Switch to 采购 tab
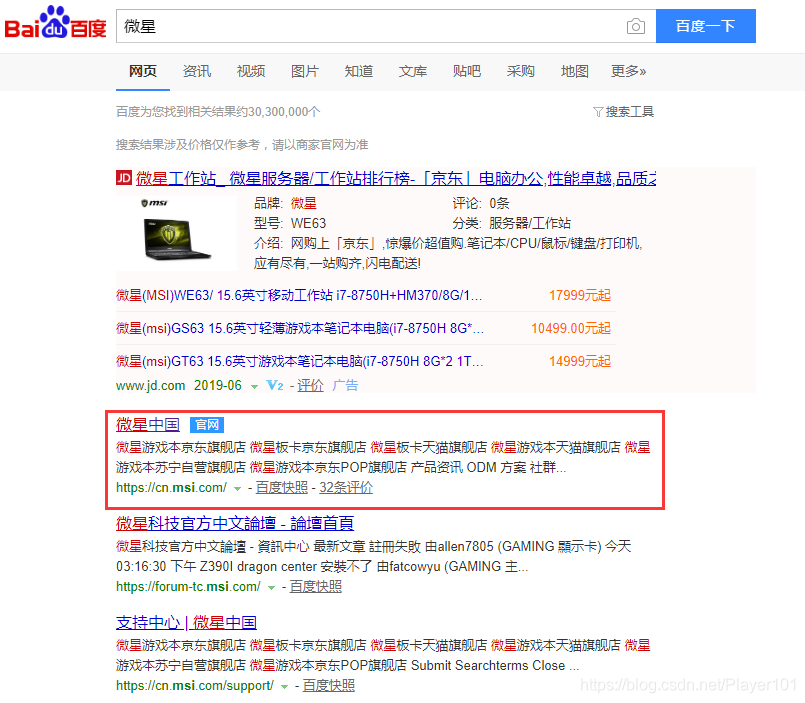The width and height of the screenshot is (805, 703). [x=521, y=71]
